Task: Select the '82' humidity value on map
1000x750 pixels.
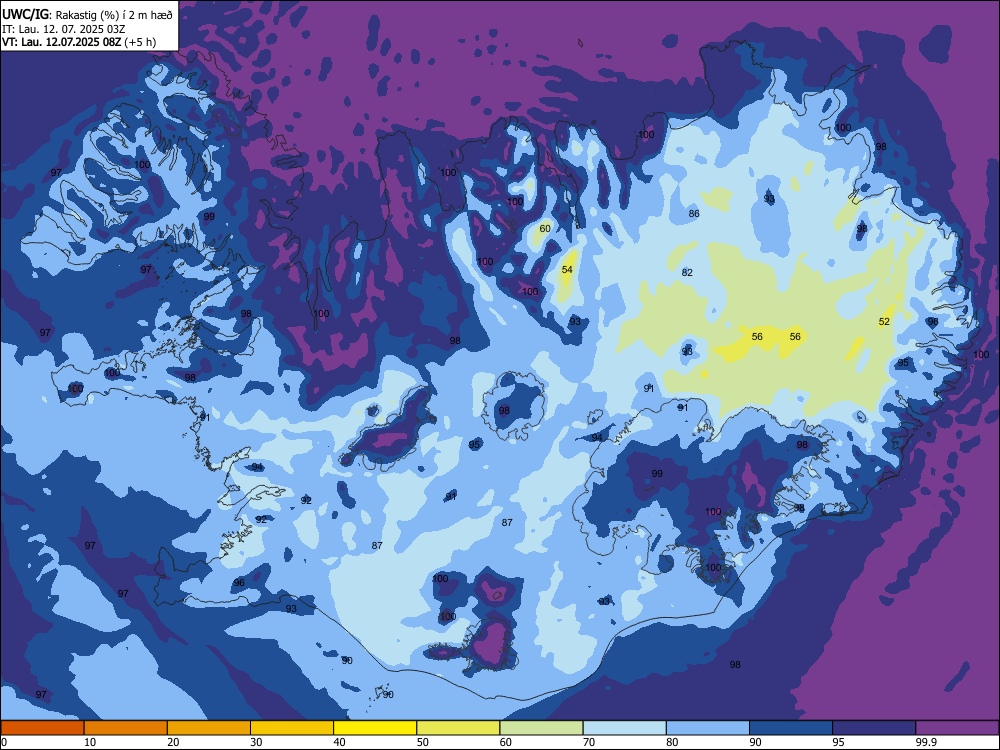Action: tap(687, 272)
